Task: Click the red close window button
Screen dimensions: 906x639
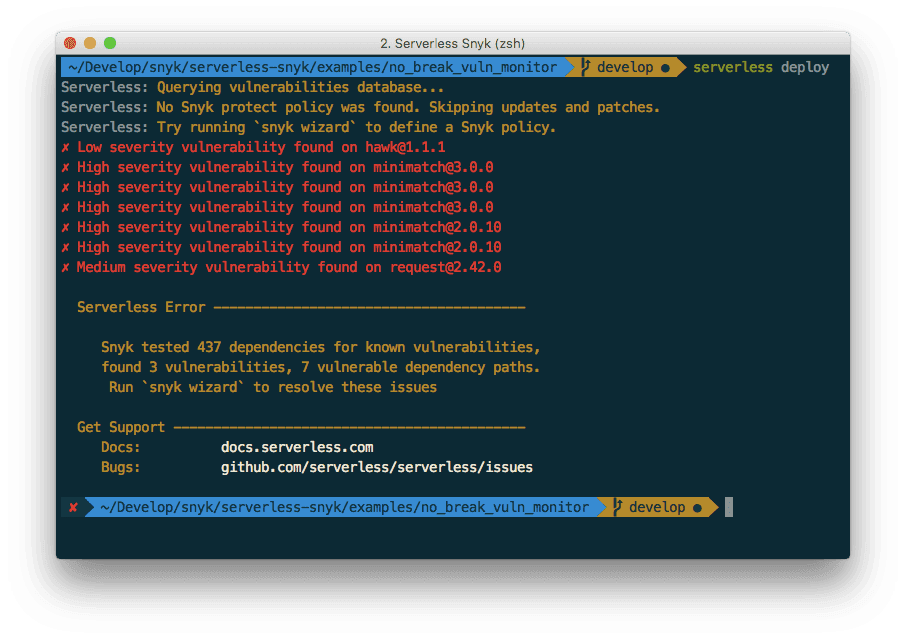Action: 70,43
